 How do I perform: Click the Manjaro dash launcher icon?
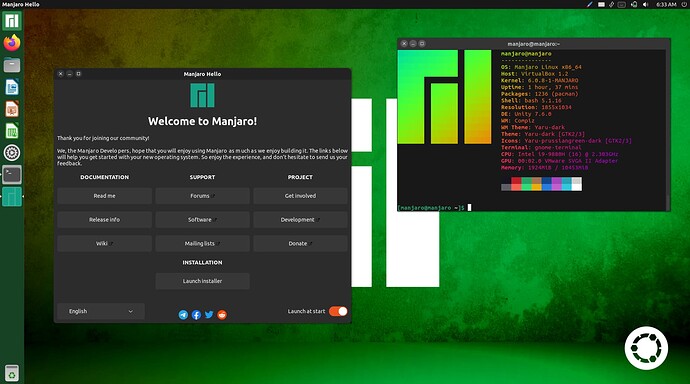pos(12,21)
